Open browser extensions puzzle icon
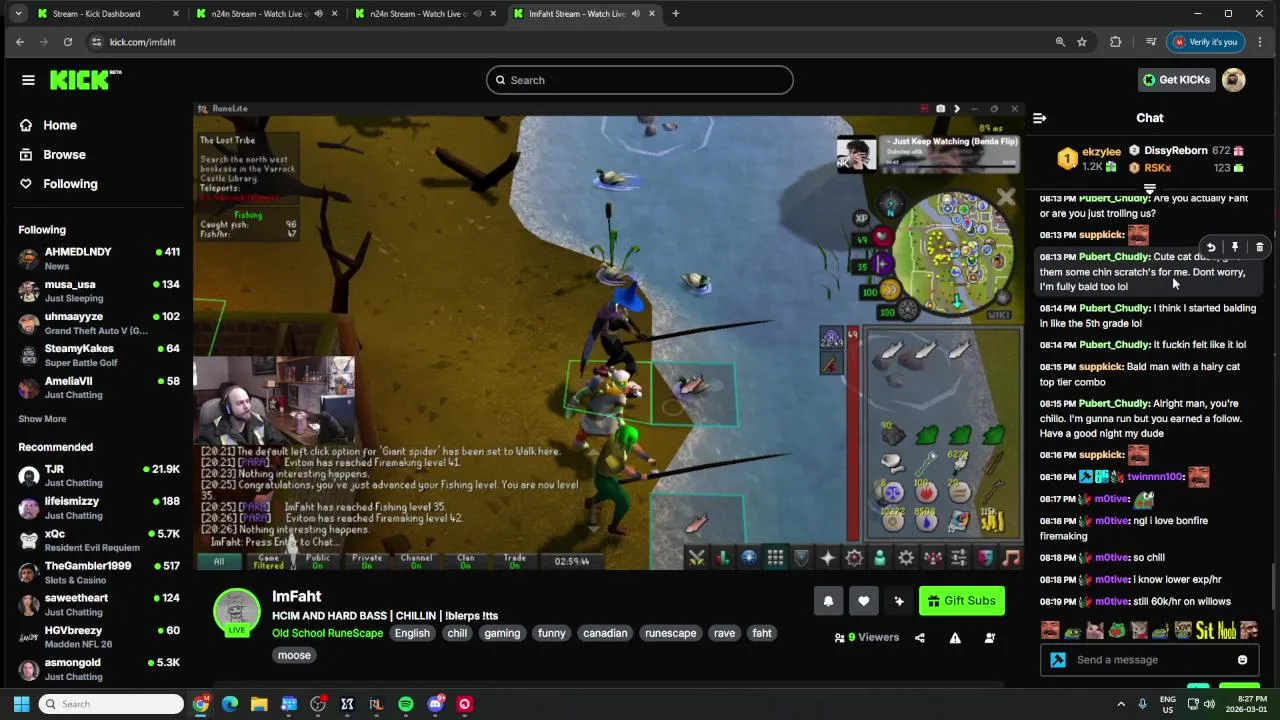 (1116, 42)
